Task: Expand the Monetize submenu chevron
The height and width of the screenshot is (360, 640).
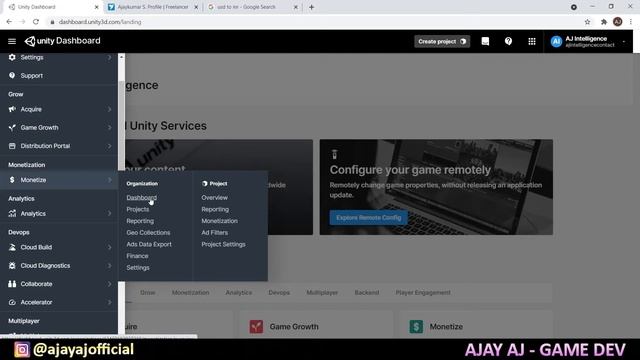Action: (109, 180)
